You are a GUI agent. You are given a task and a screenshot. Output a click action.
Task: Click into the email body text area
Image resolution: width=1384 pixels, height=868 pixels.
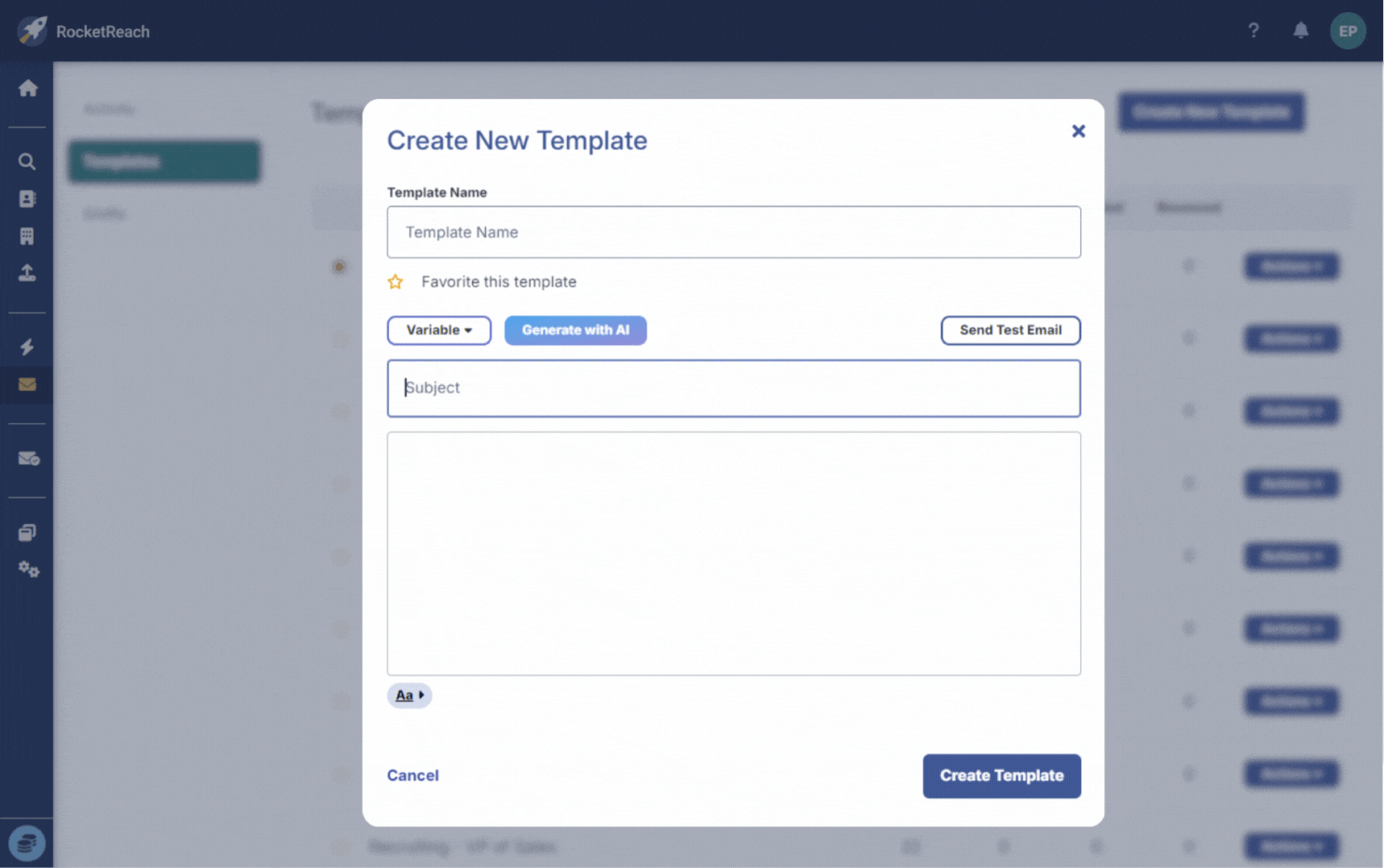click(x=733, y=553)
